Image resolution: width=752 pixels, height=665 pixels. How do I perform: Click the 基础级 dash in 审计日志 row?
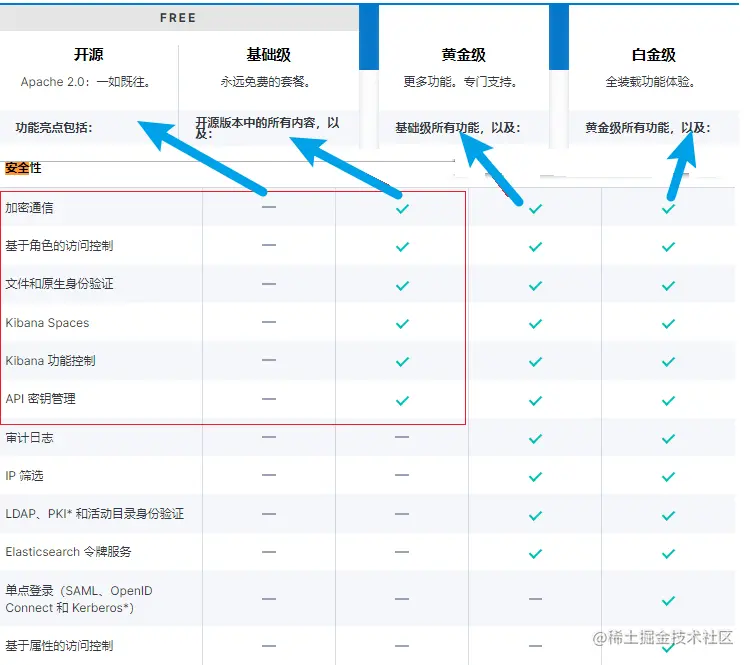pos(402,437)
